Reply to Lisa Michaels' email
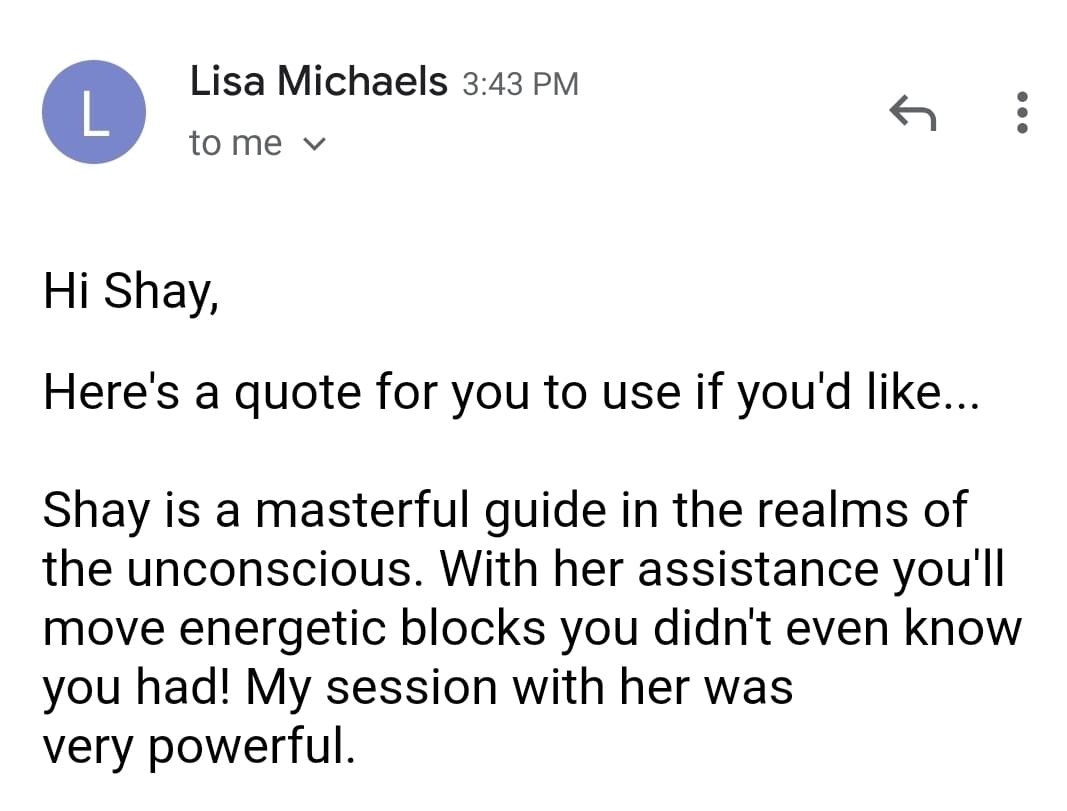This screenshot has height=811, width=1067. (x=913, y=112)
